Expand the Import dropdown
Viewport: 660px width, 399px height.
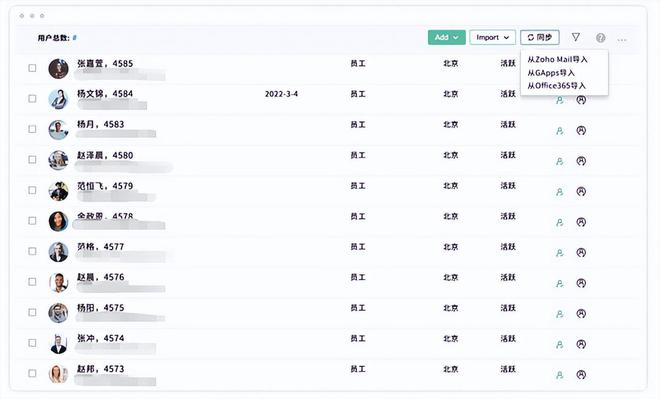pos(492,37)
